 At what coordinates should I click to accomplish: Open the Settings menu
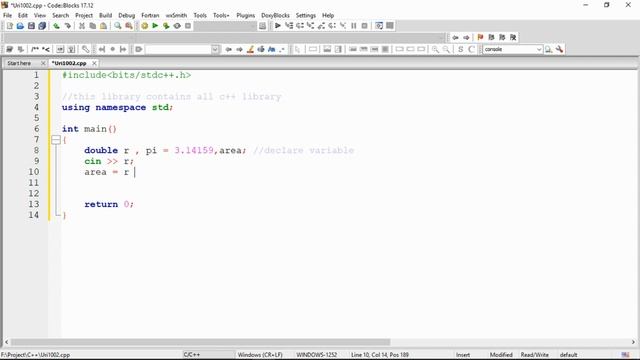click(x=306, y=16)
